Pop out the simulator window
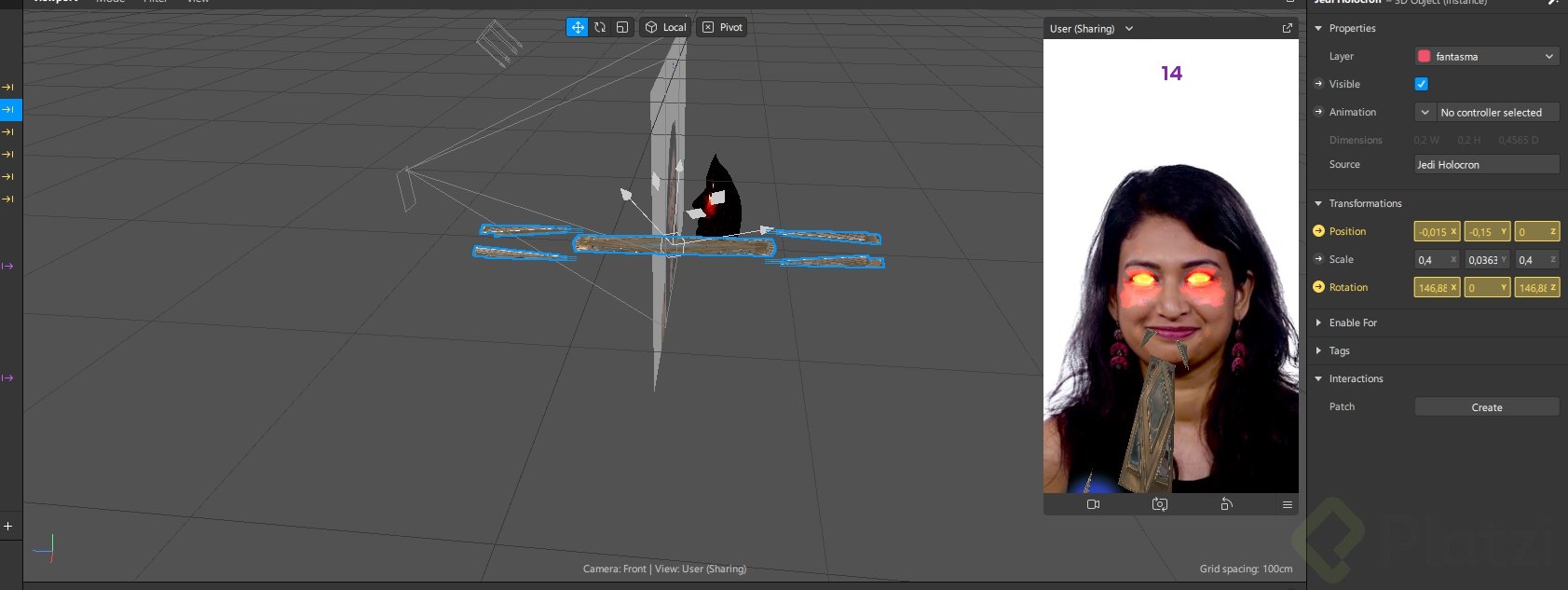1568x590 pixels. coord(1287,29)
